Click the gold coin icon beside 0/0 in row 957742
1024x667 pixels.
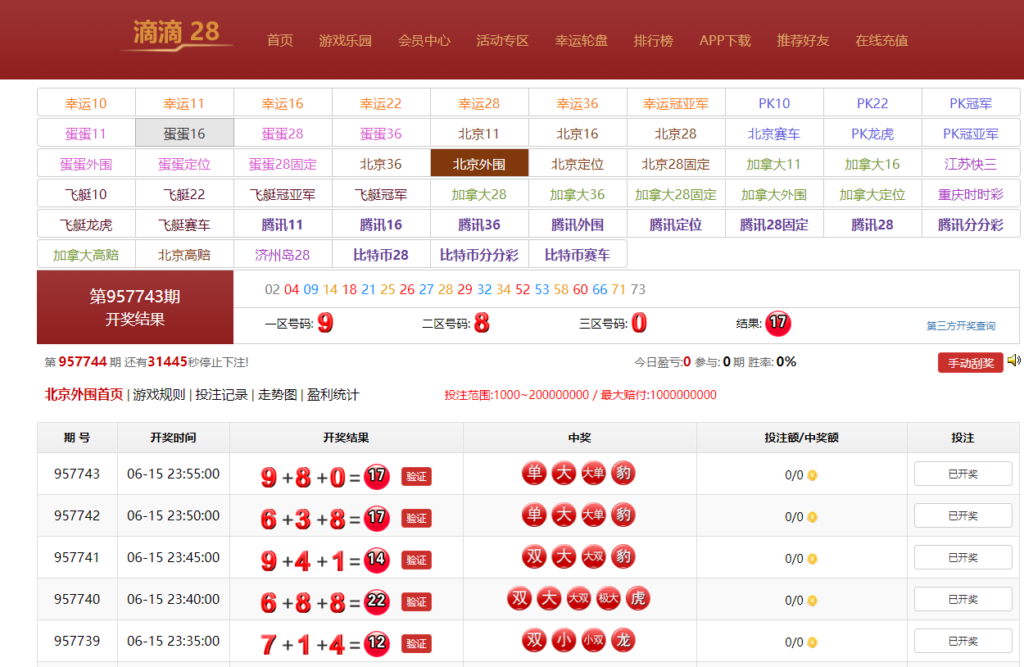point(812,517)
